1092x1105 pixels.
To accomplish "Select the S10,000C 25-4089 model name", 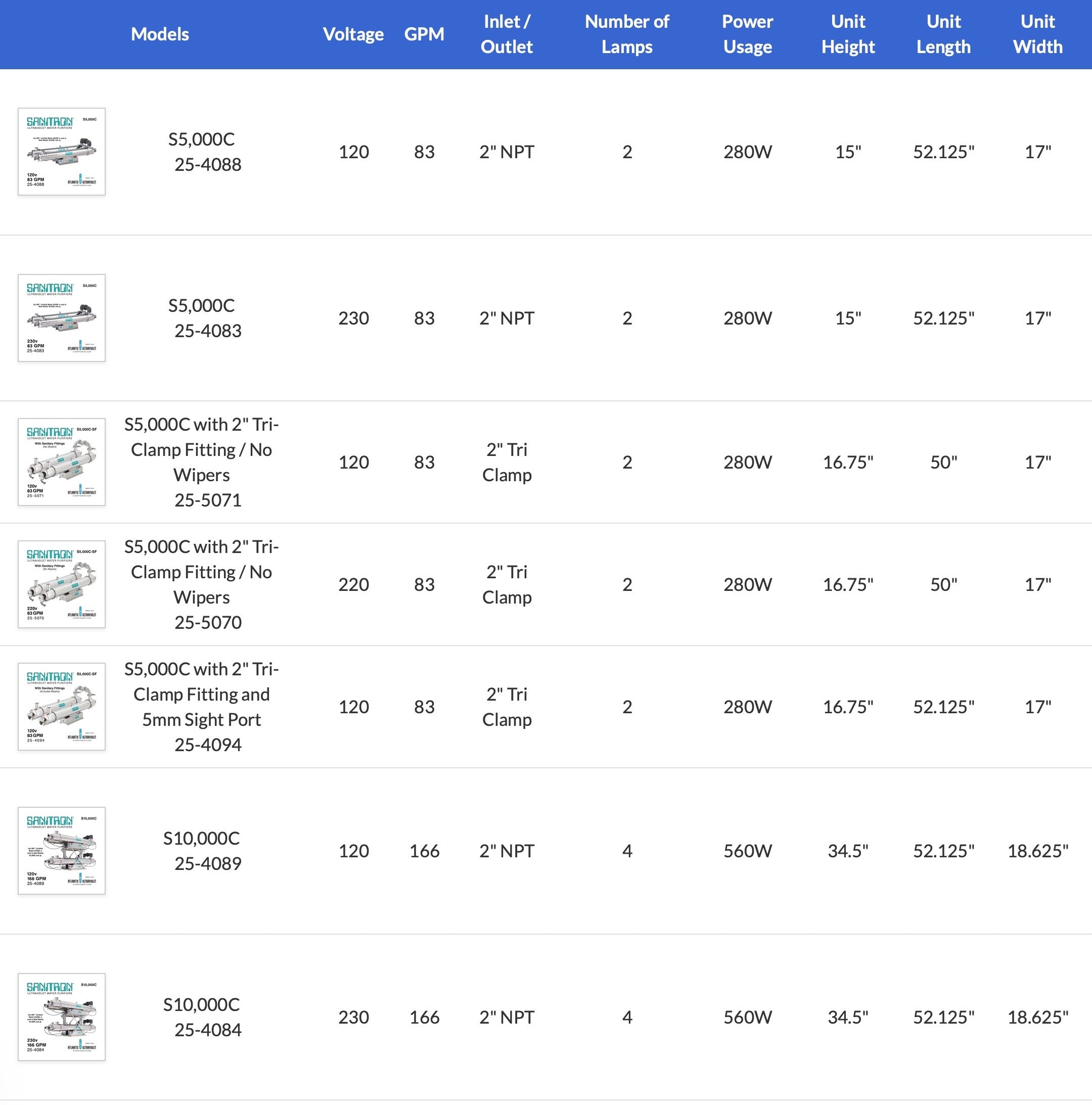I will pyautogui.click(x=201, y=851).
